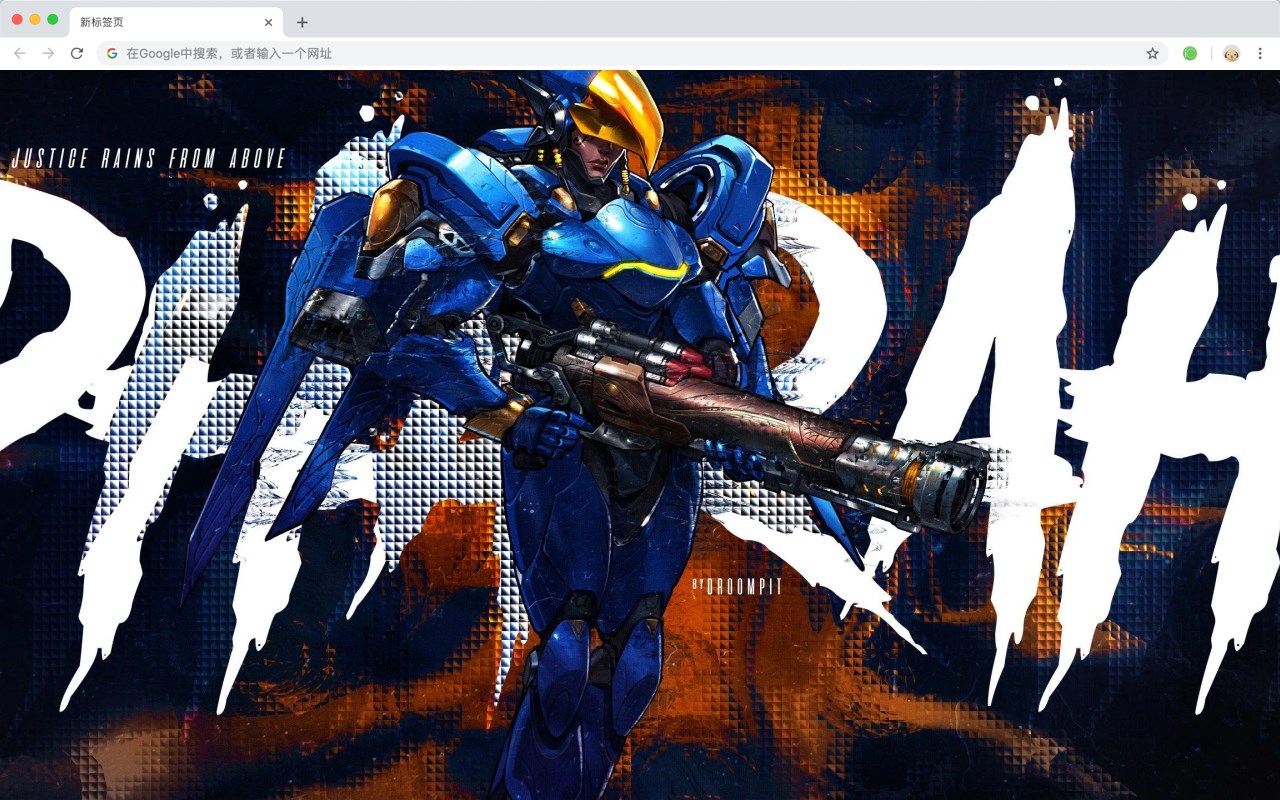Click the Google logo in address bar
This screenshot has width=1280, height=800.
(112, 53)
